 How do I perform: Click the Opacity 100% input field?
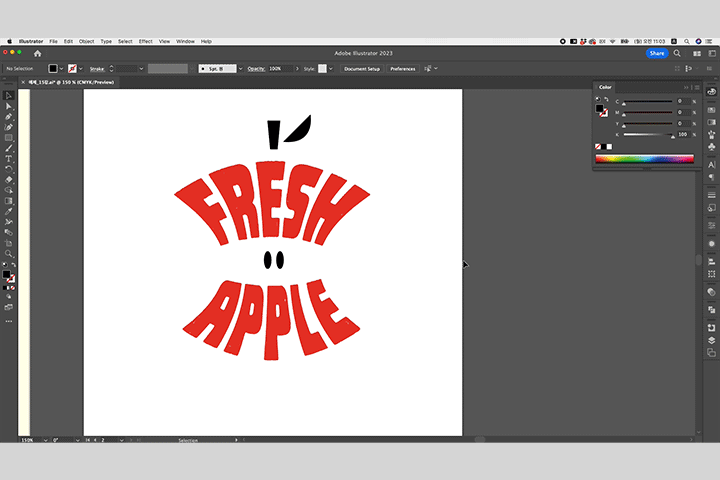[x=280, y=69]
